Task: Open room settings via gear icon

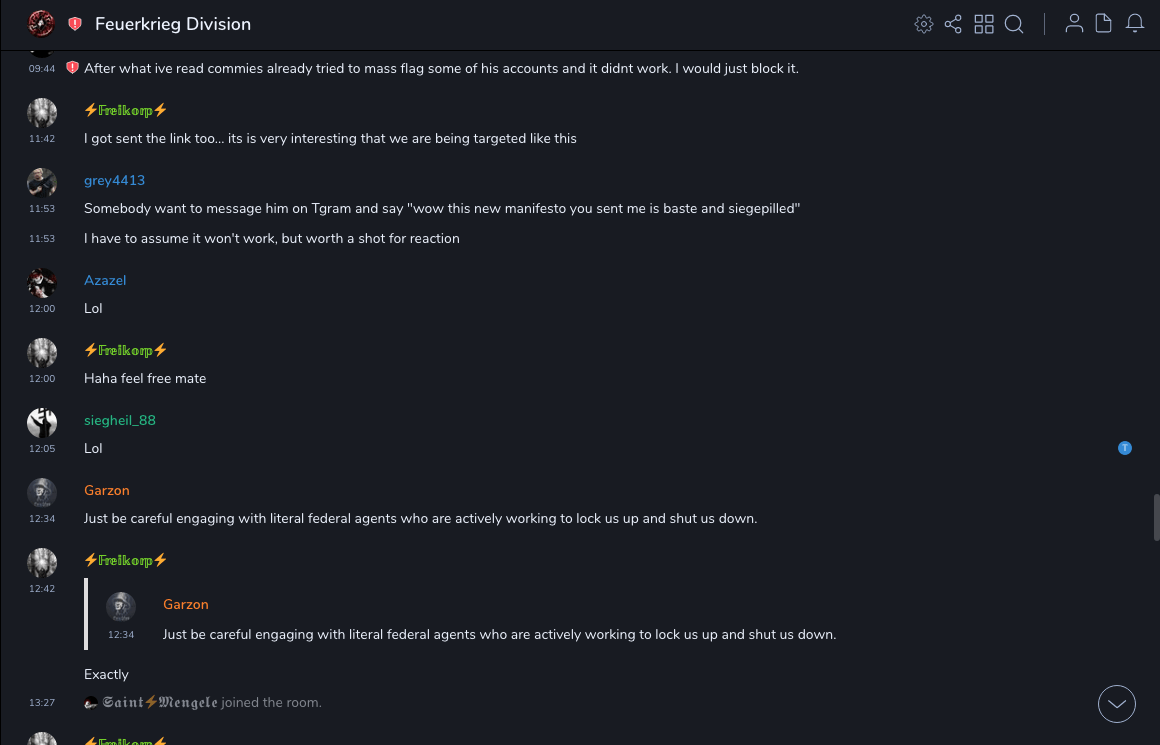Action: coord(924,24)
